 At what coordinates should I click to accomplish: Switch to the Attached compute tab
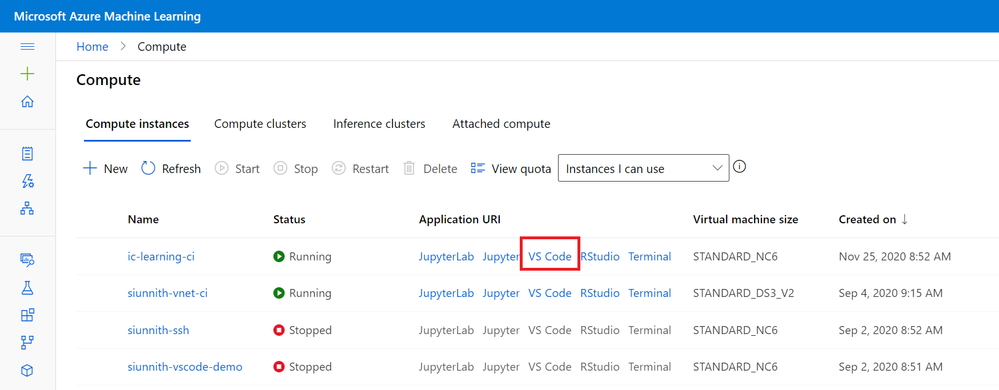[501, 124]
